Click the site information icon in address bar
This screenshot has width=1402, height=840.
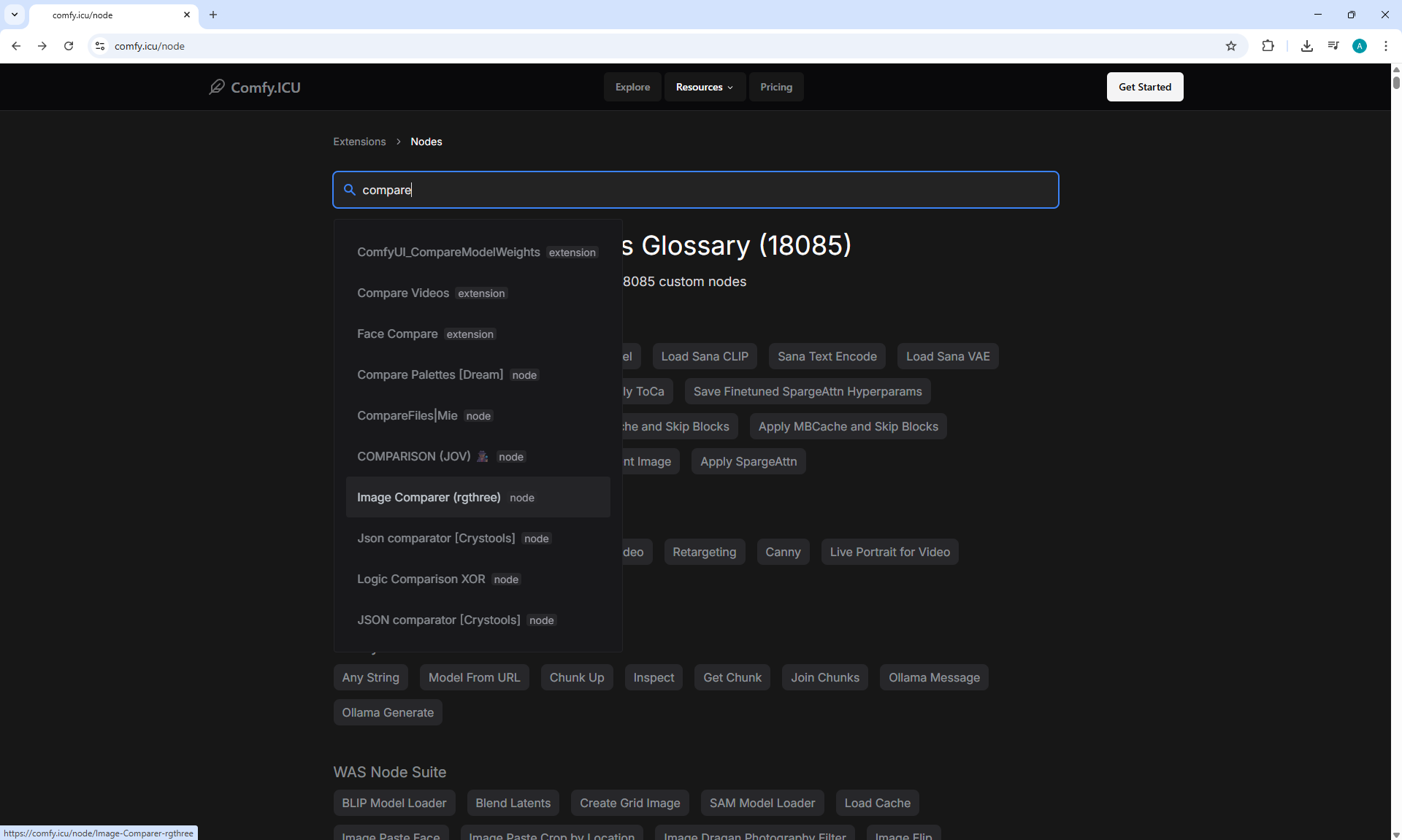tap(100, 46)
